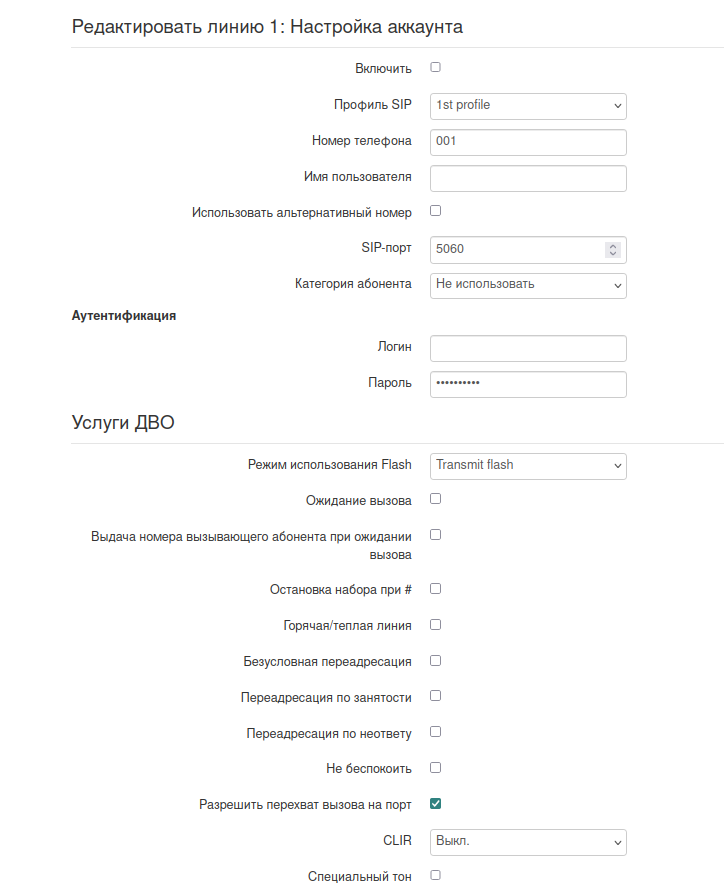Viewport: 724px width, 892px height.
Task: Open the CLIR dropdown
Action: click(x=528, y=842)
